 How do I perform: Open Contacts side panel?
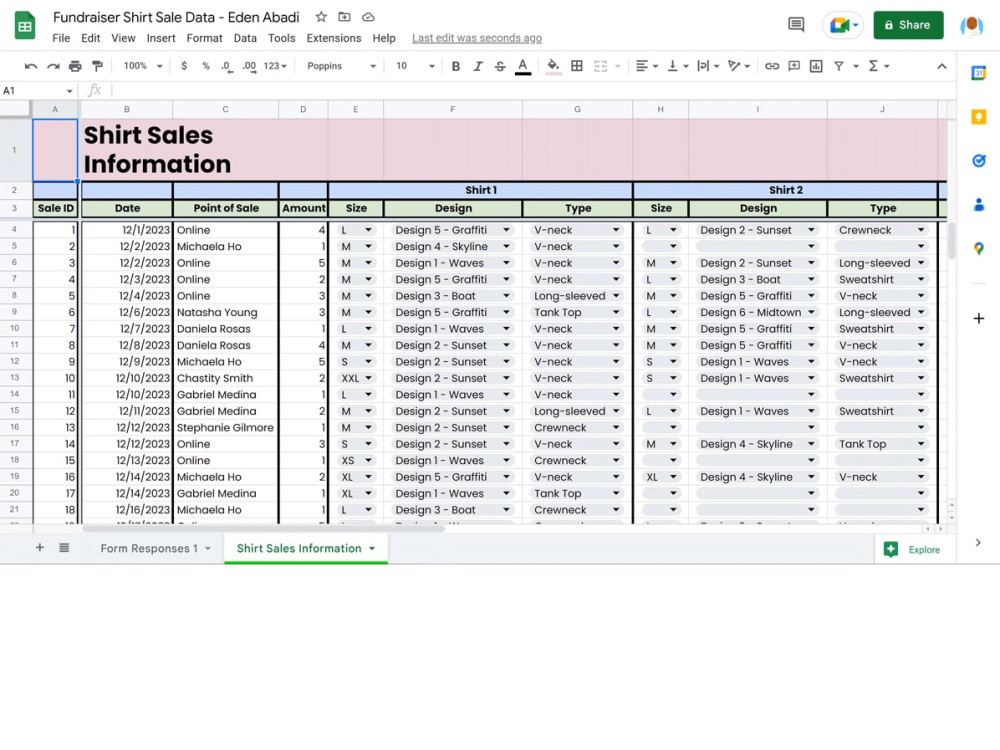(x=978, y=205)
